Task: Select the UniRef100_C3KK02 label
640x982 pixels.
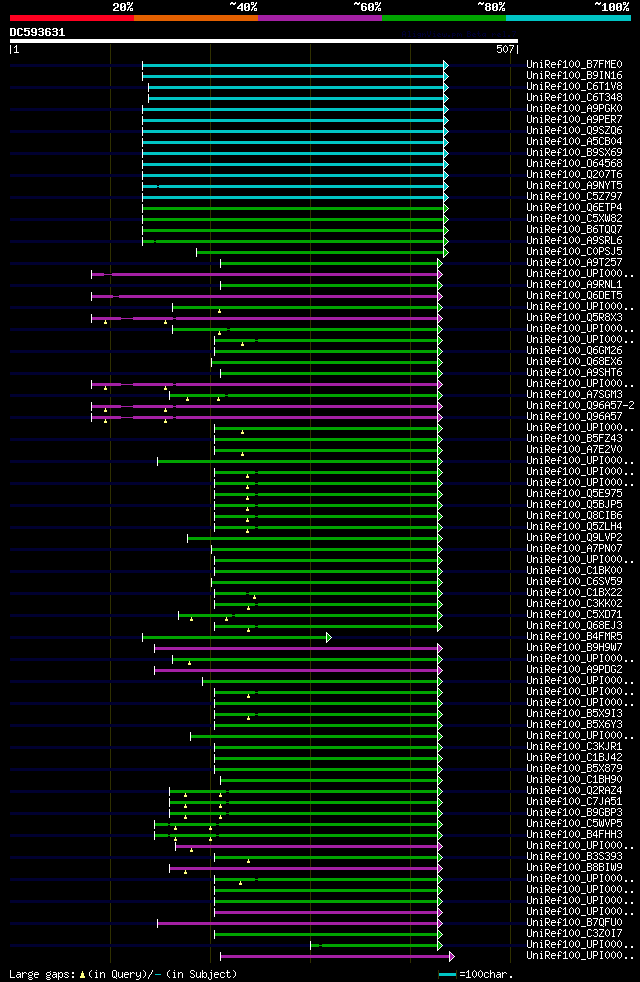Action: tap(574, 604)
